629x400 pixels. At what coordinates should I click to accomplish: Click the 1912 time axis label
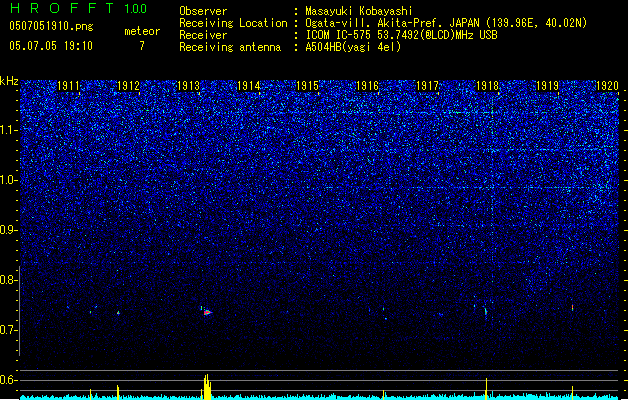pyautogui.click(x=128, y=86)
